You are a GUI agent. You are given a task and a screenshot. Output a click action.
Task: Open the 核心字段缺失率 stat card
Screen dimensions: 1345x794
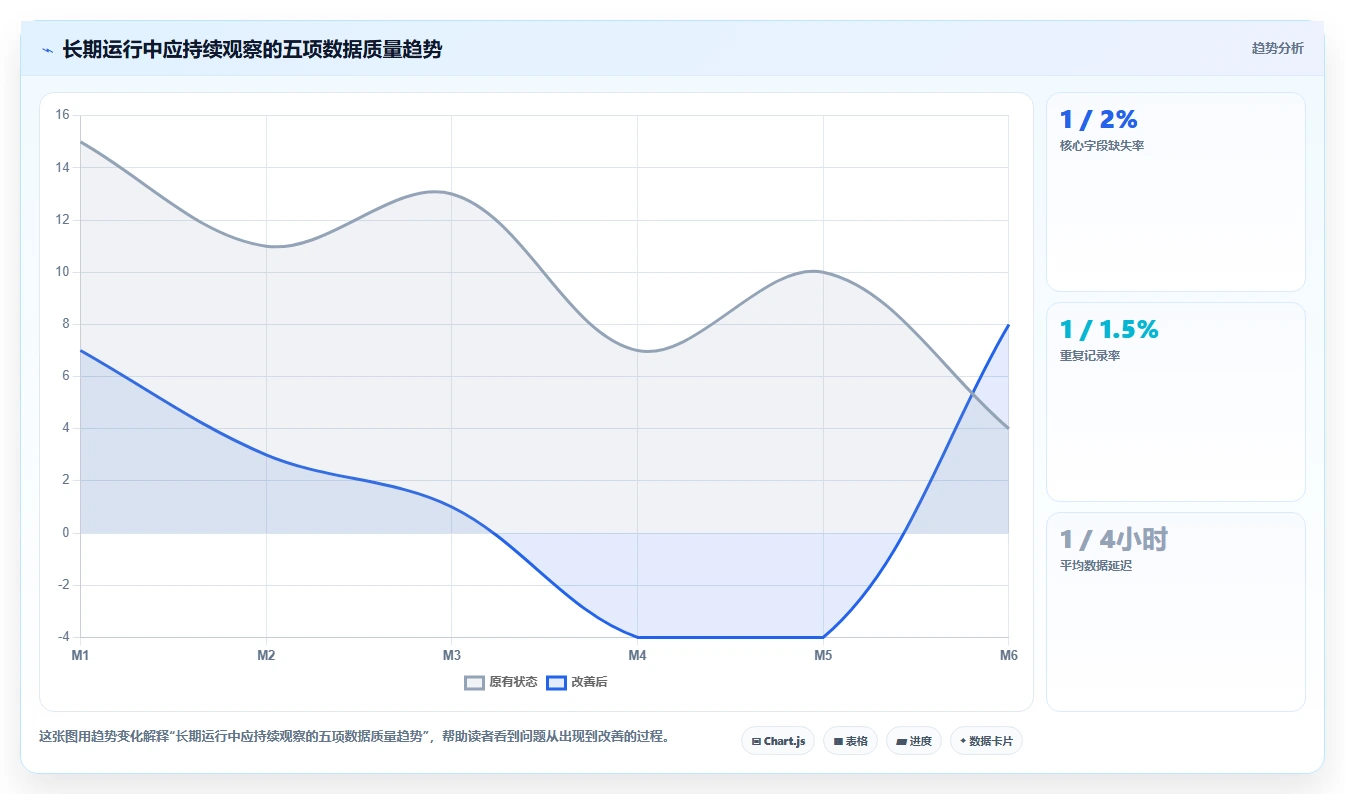1176,192
